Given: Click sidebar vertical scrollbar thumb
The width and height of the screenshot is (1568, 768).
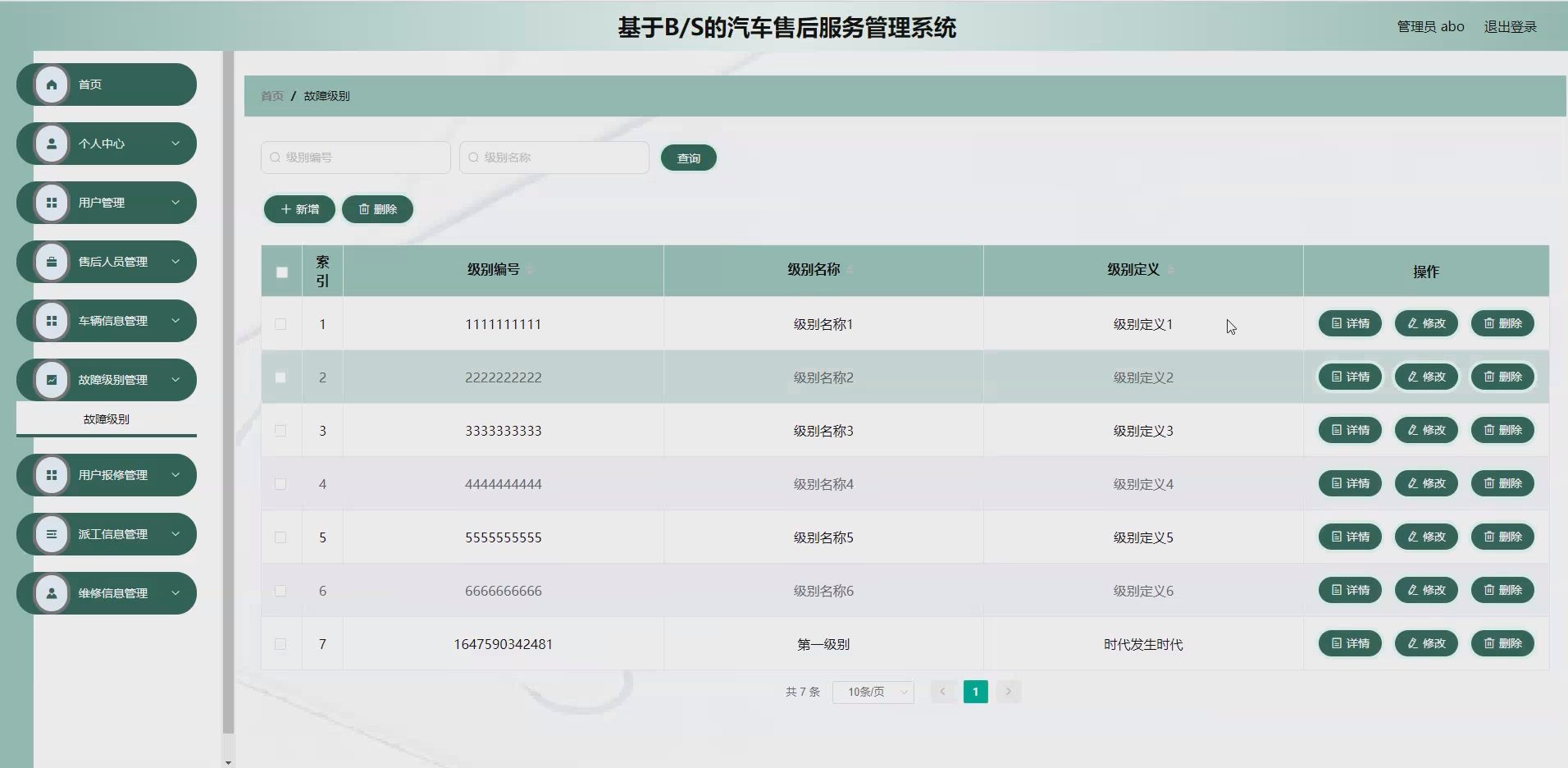Looking at the screenshot, I should click(228, 392).
